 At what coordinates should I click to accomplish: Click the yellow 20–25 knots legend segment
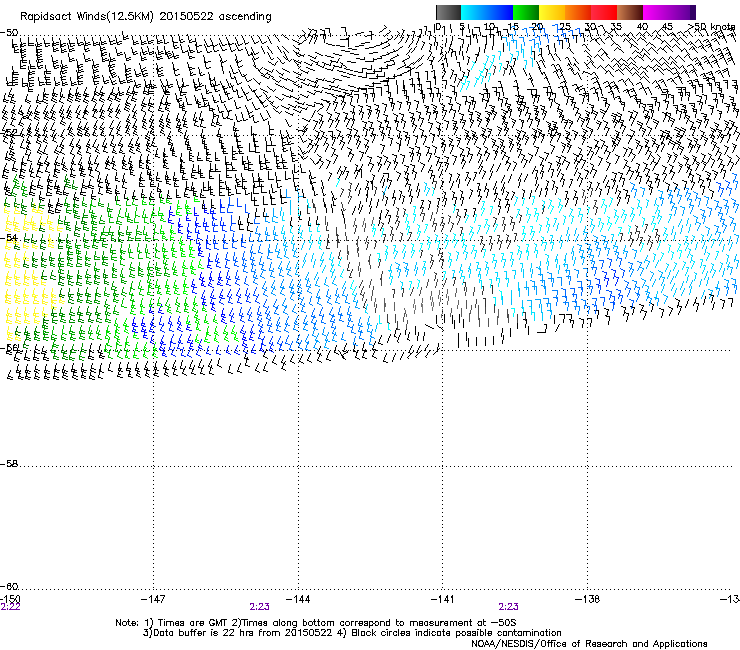tap(552, 12)
